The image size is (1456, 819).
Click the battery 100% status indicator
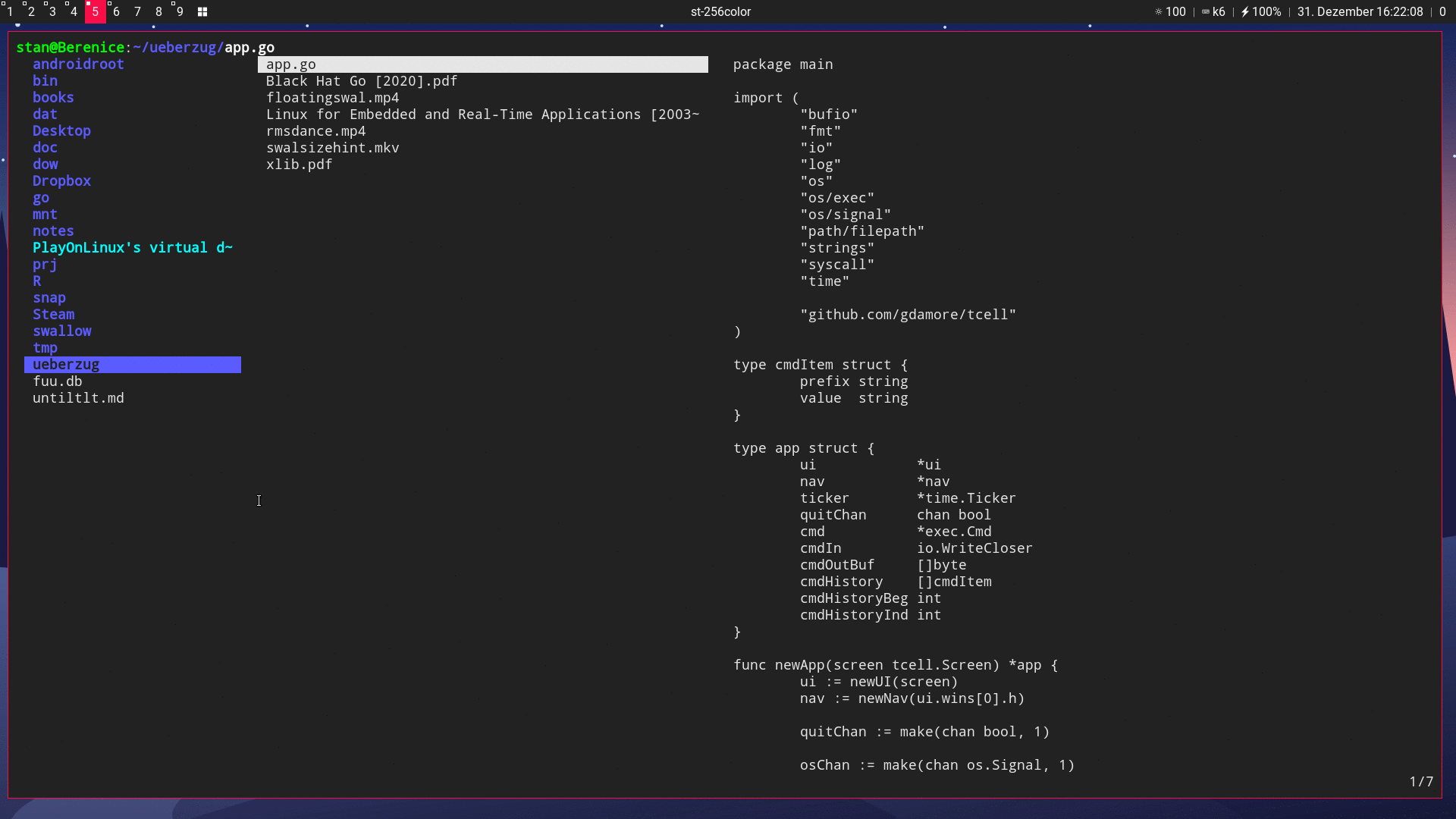click(x=1261, y=12)
